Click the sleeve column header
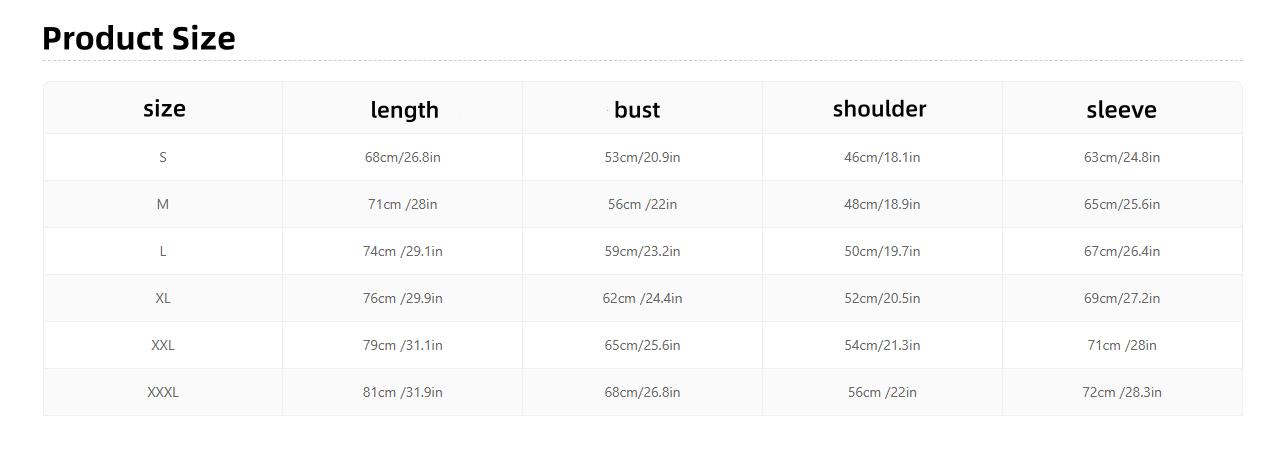The width and height of the screenshot is (1280, 449). point(1121,109)
